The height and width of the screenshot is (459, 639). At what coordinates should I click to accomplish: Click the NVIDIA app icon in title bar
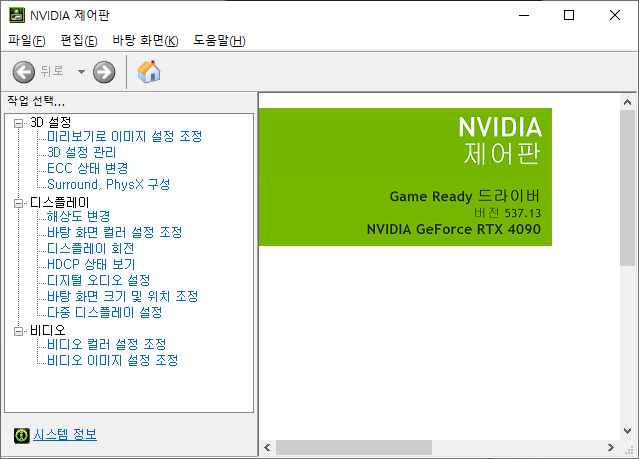tap(17, 15)
